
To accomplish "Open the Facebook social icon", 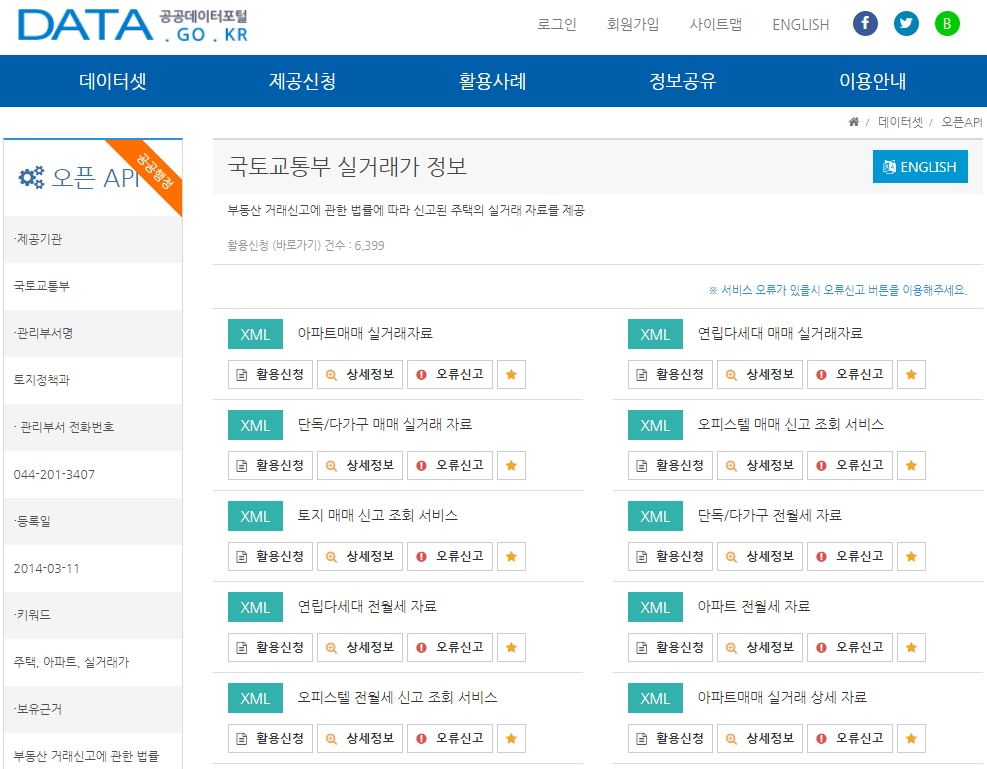I will tap(865, 24).
